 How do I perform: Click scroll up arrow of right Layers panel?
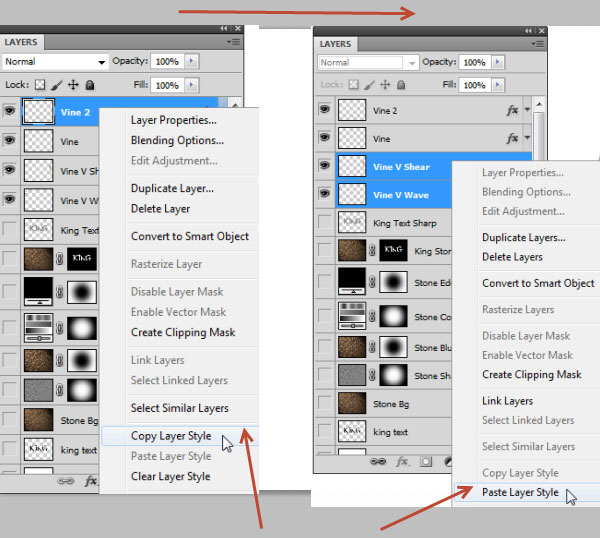point(539,104)
